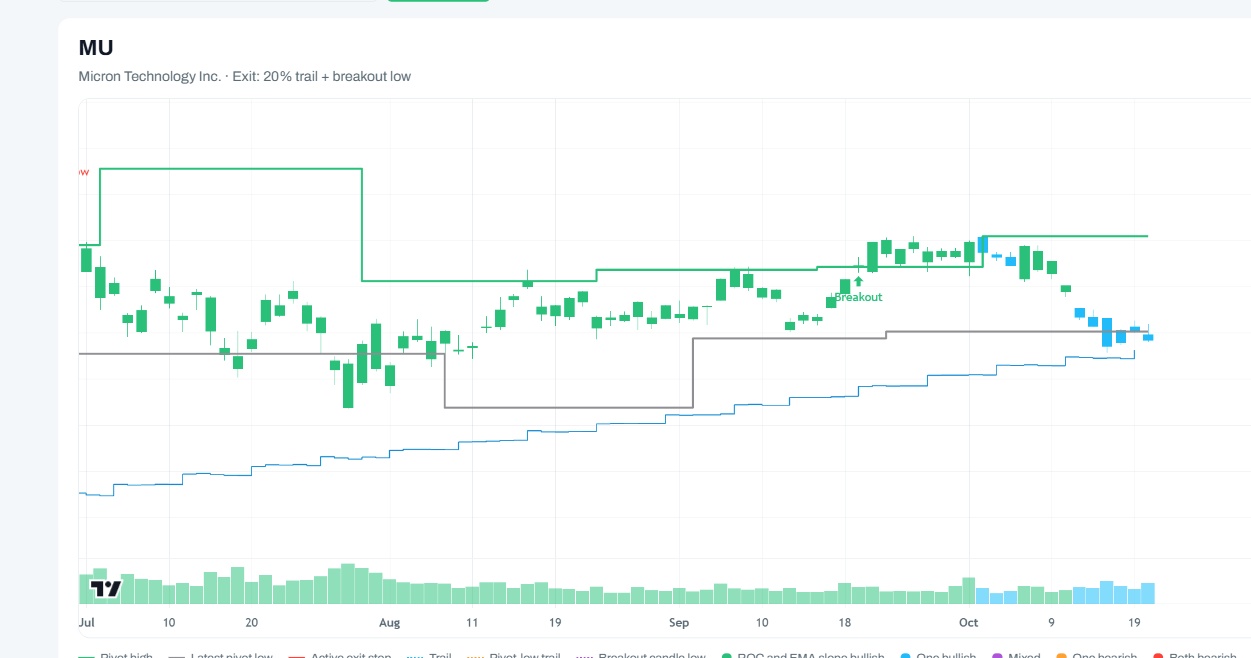Click the 'Breakout candle low' legend entry
The image size is (1251, 658).
pyautogui.click(x=642, y=656)
